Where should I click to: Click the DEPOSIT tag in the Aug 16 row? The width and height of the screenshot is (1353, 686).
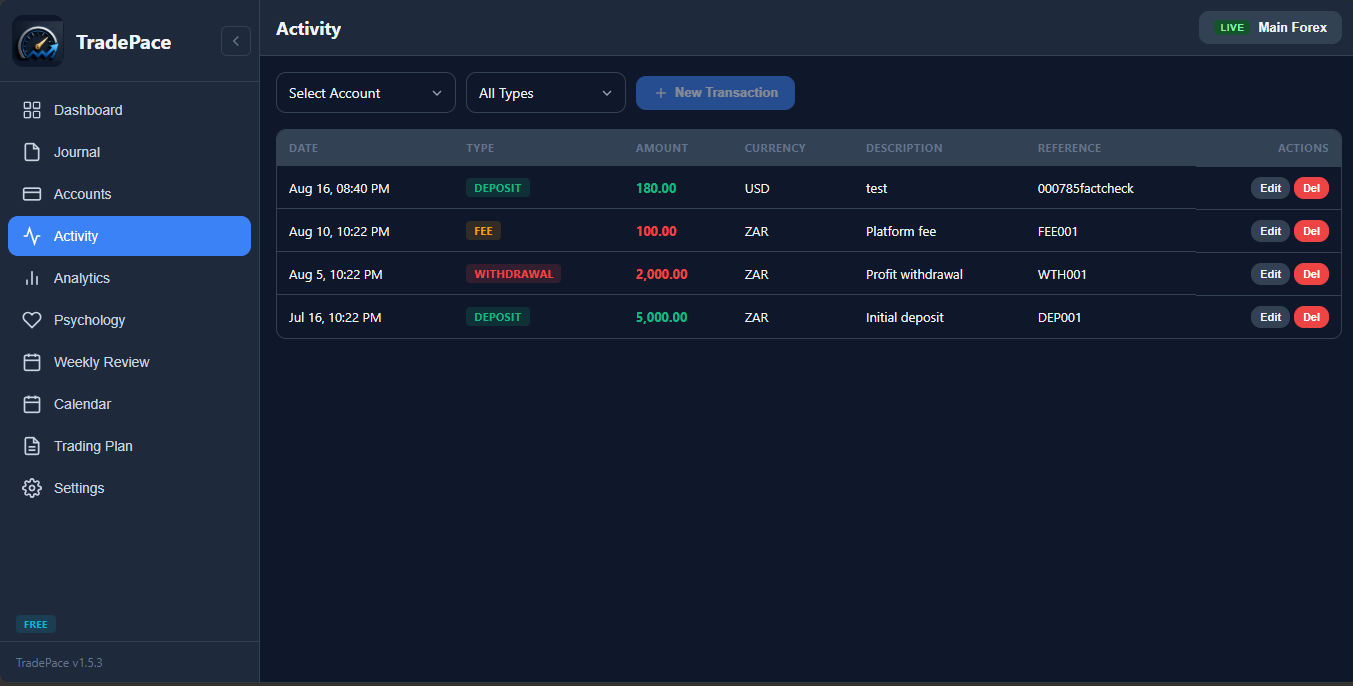point(498,188)
